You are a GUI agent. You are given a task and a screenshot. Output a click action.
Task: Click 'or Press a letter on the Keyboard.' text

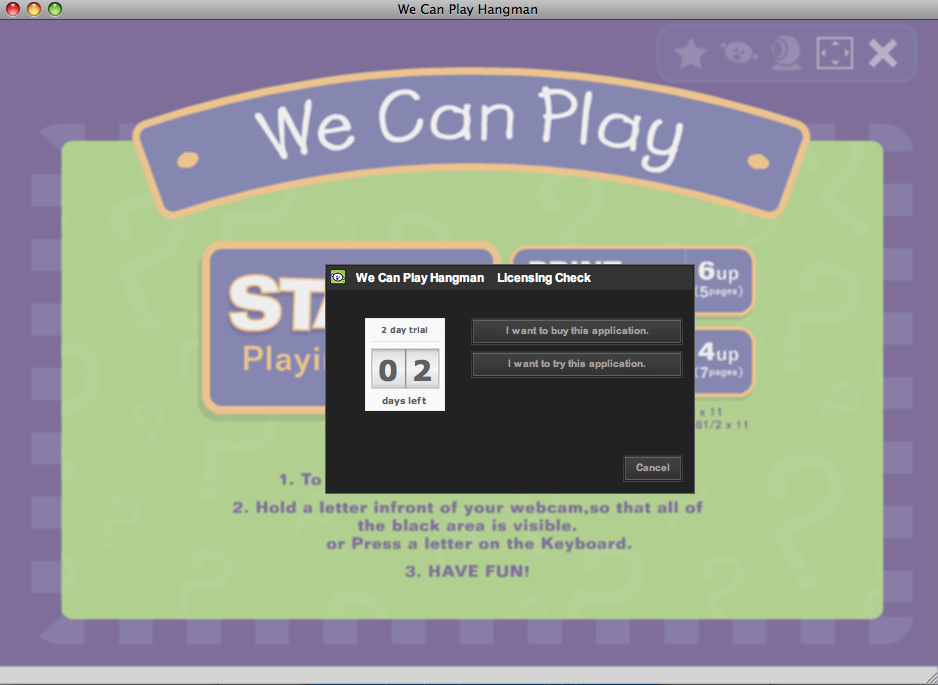coord(479,544)
